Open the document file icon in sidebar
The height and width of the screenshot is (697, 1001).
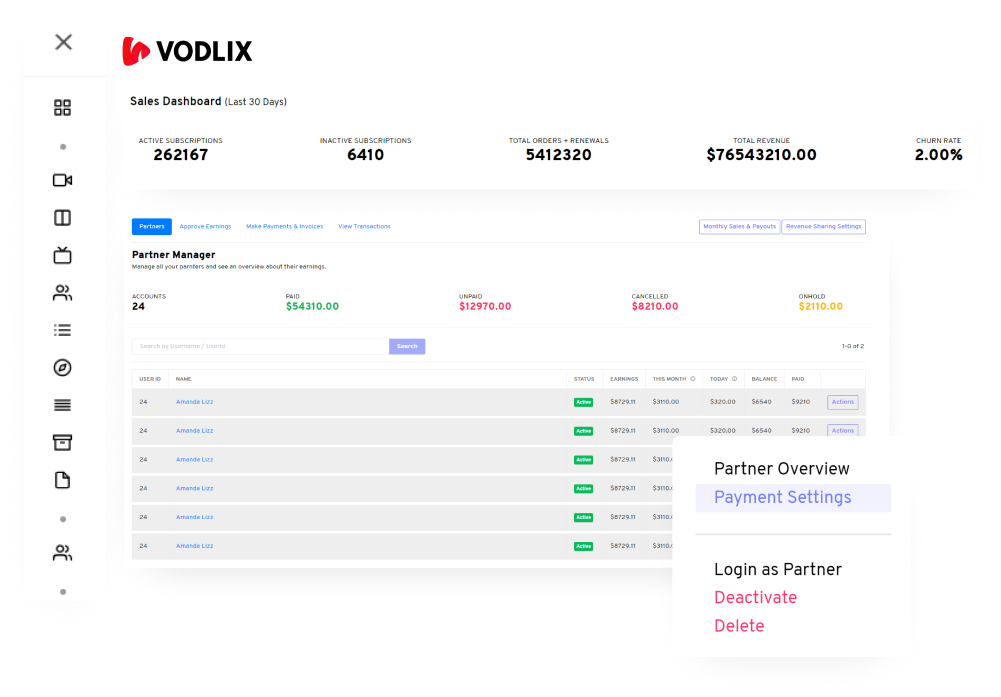click(x=63, y=481)
